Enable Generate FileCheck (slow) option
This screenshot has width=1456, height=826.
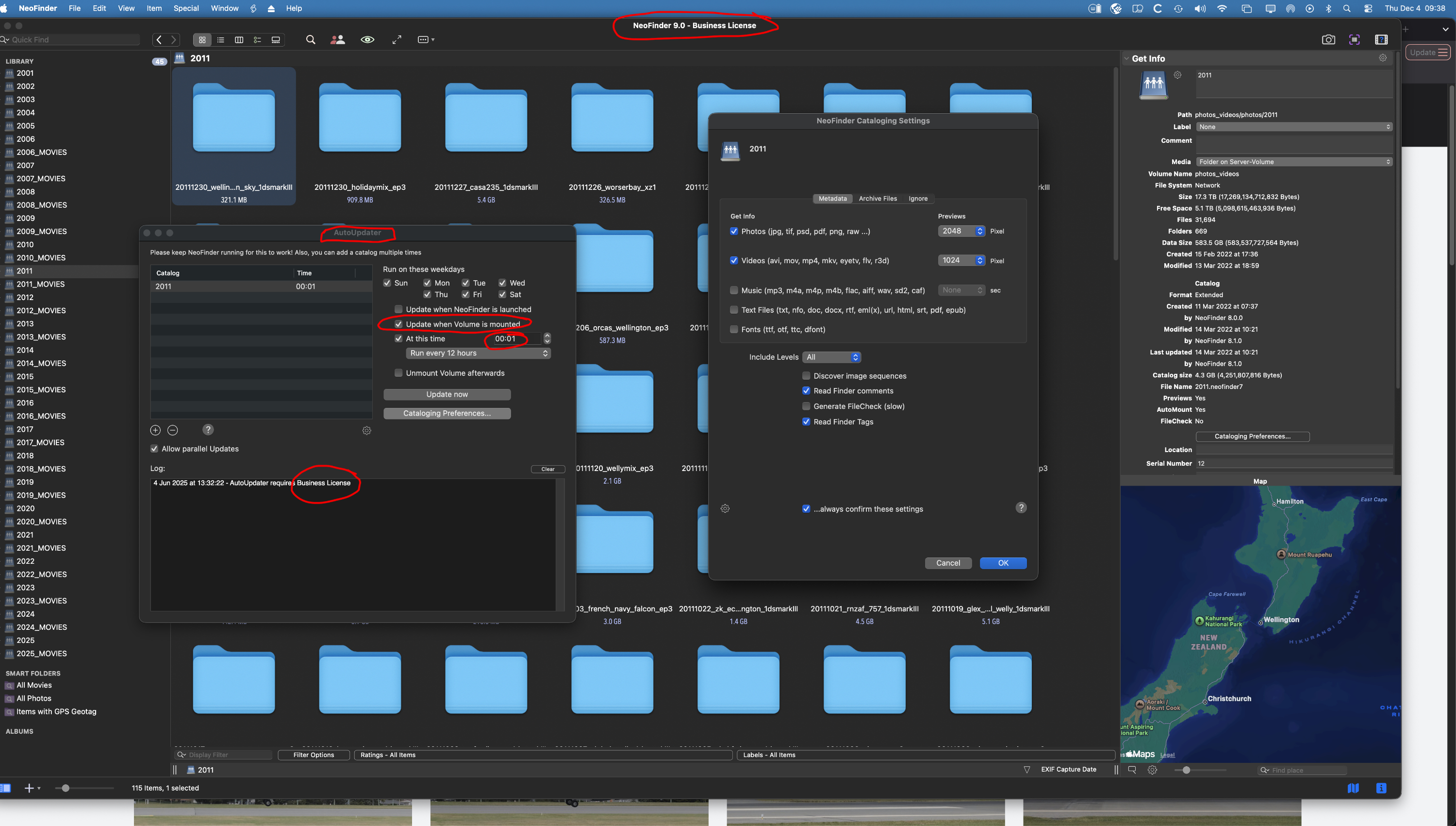806,406
